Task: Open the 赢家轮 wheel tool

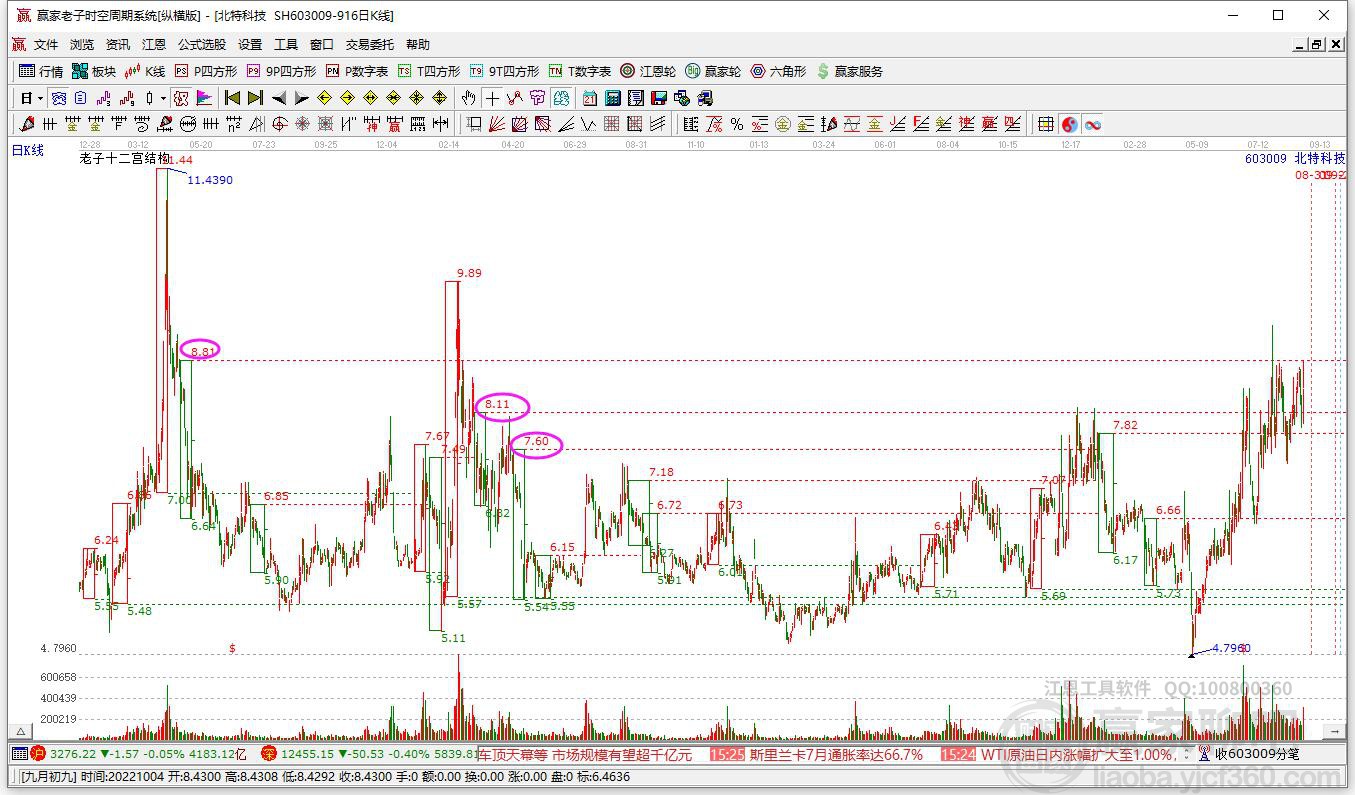Action: tap(713, 71)
